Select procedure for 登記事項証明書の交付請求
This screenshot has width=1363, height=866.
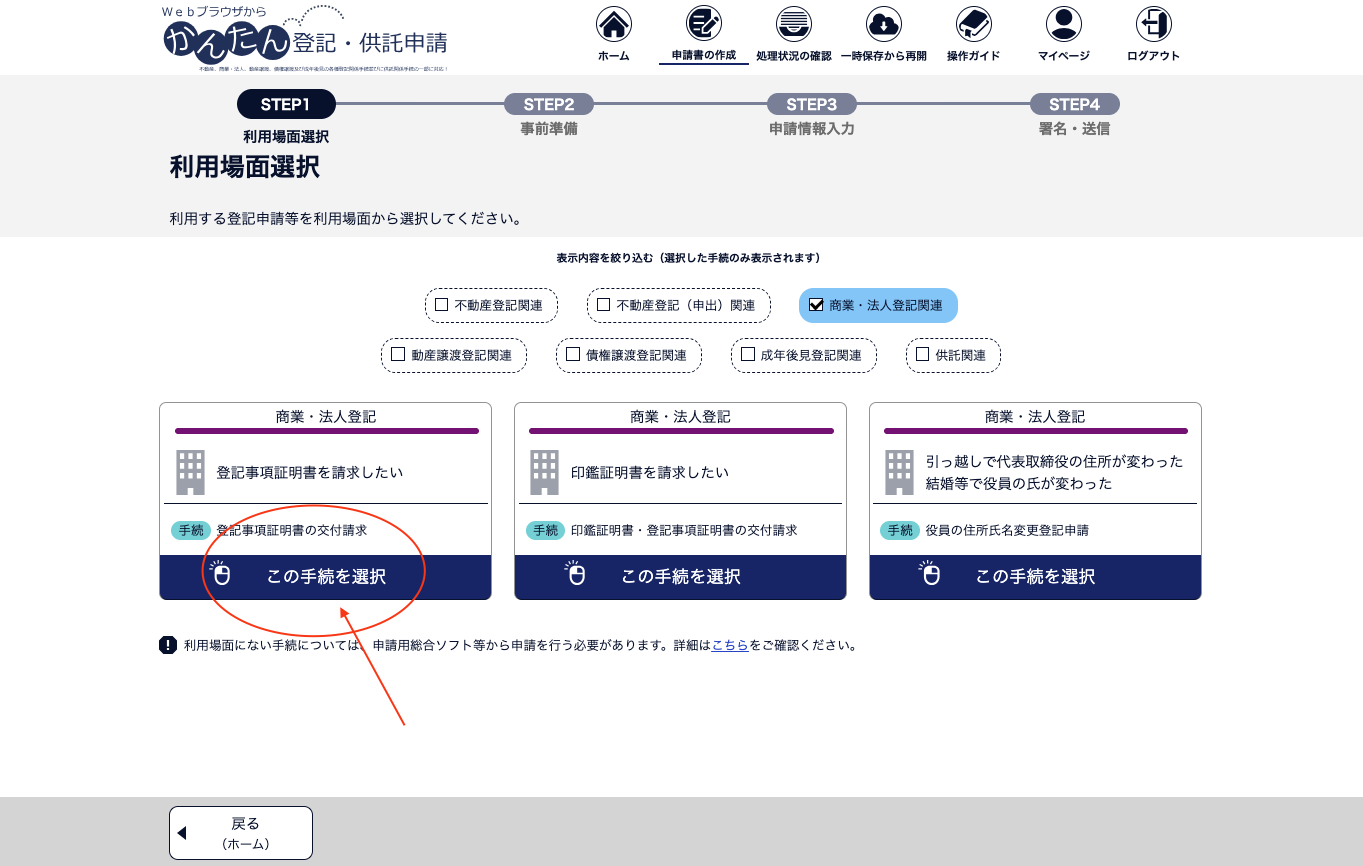tap(325, 577)
